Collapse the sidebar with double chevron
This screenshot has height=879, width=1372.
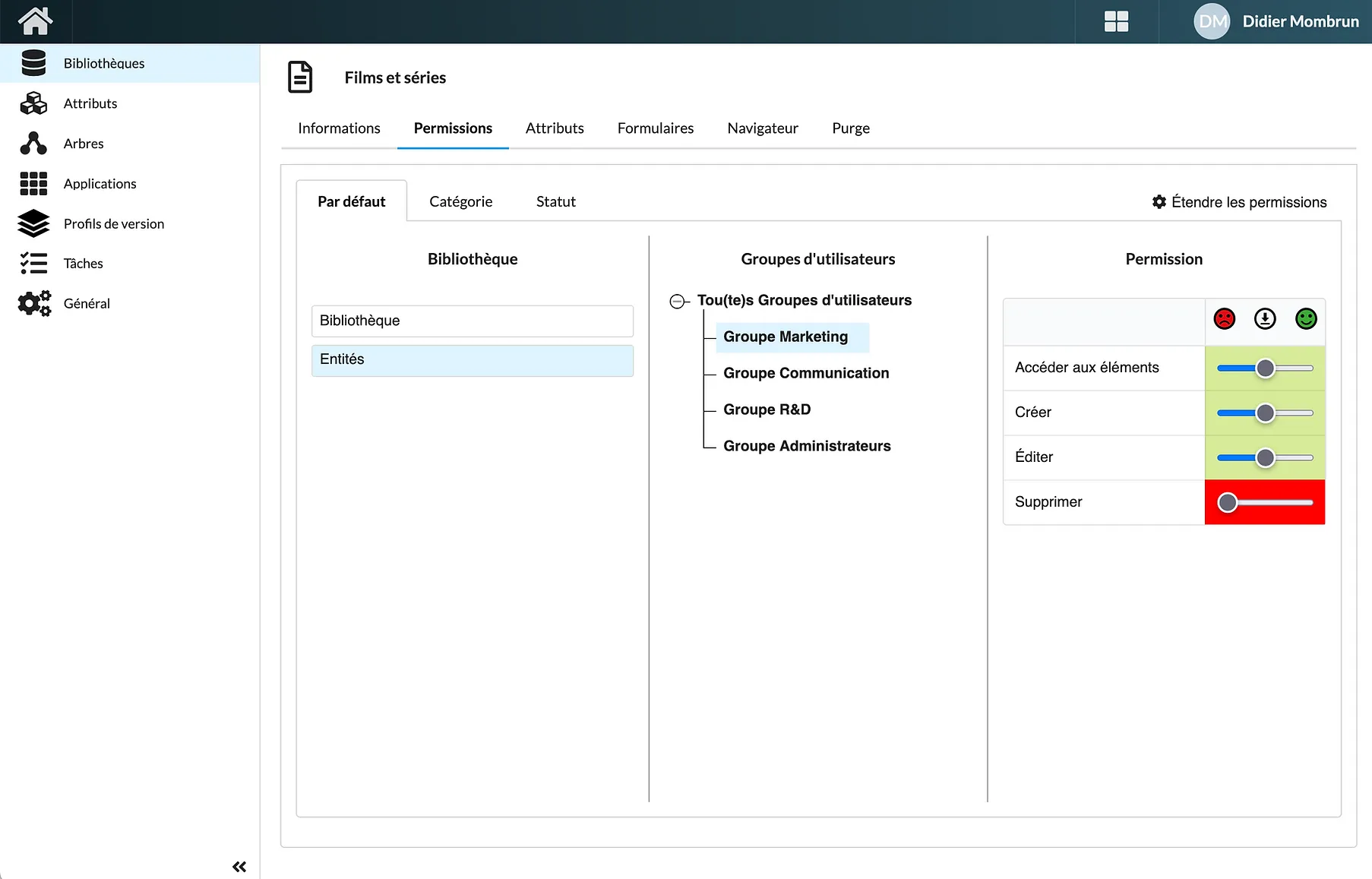pos(239,866)
